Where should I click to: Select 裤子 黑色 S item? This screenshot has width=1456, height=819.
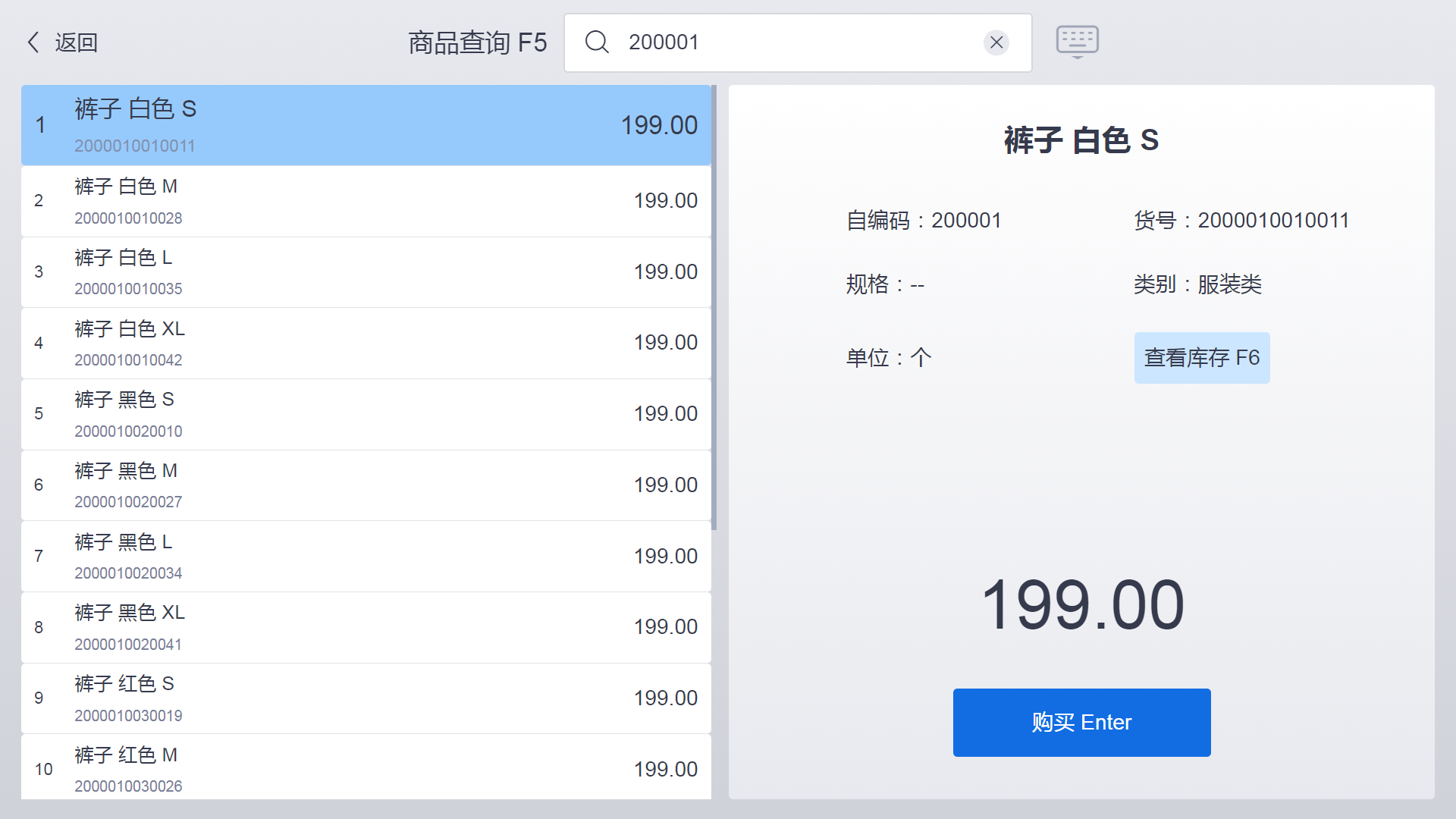[366, 414]
